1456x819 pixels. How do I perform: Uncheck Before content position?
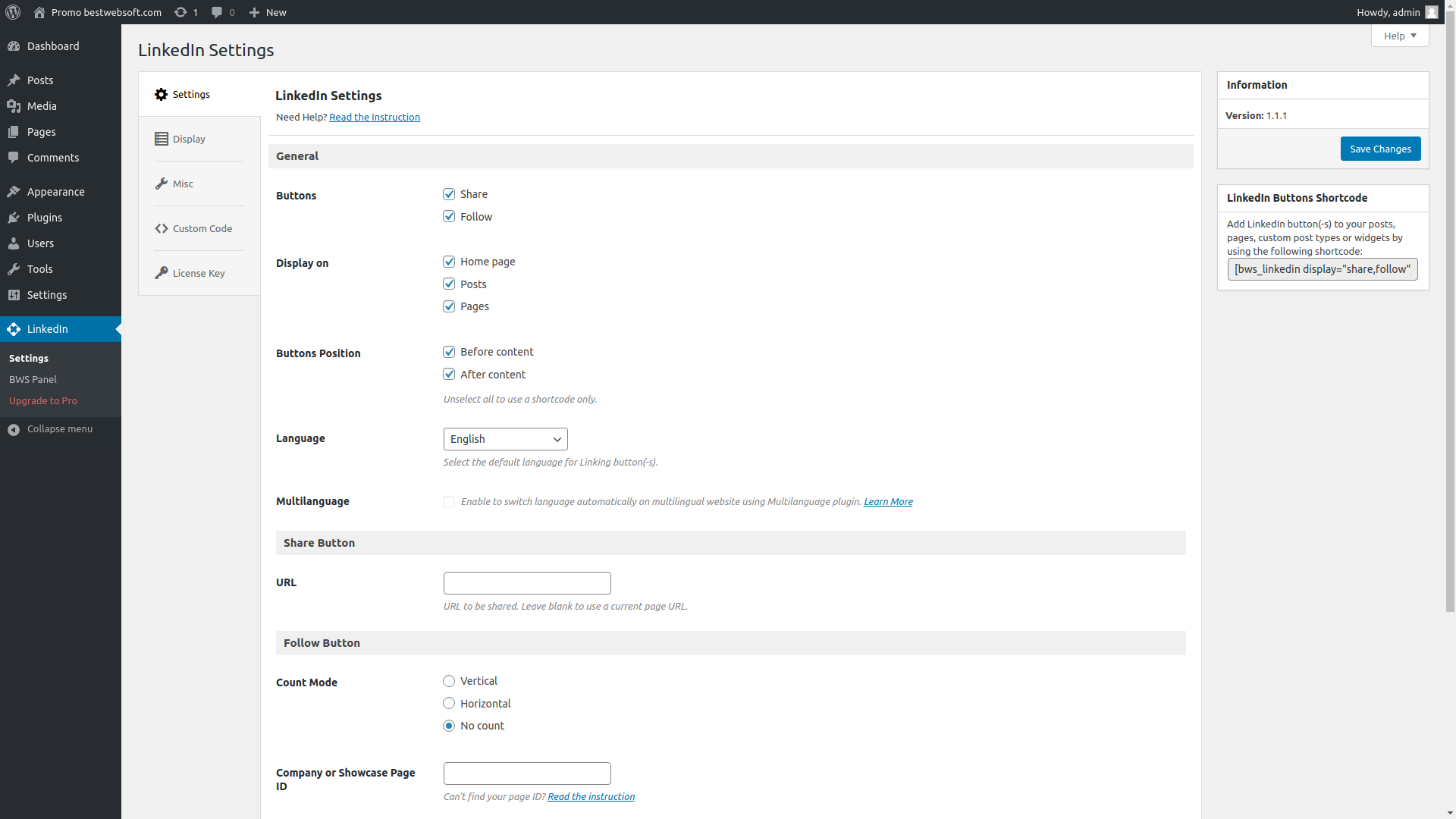(x=449, y=352)
